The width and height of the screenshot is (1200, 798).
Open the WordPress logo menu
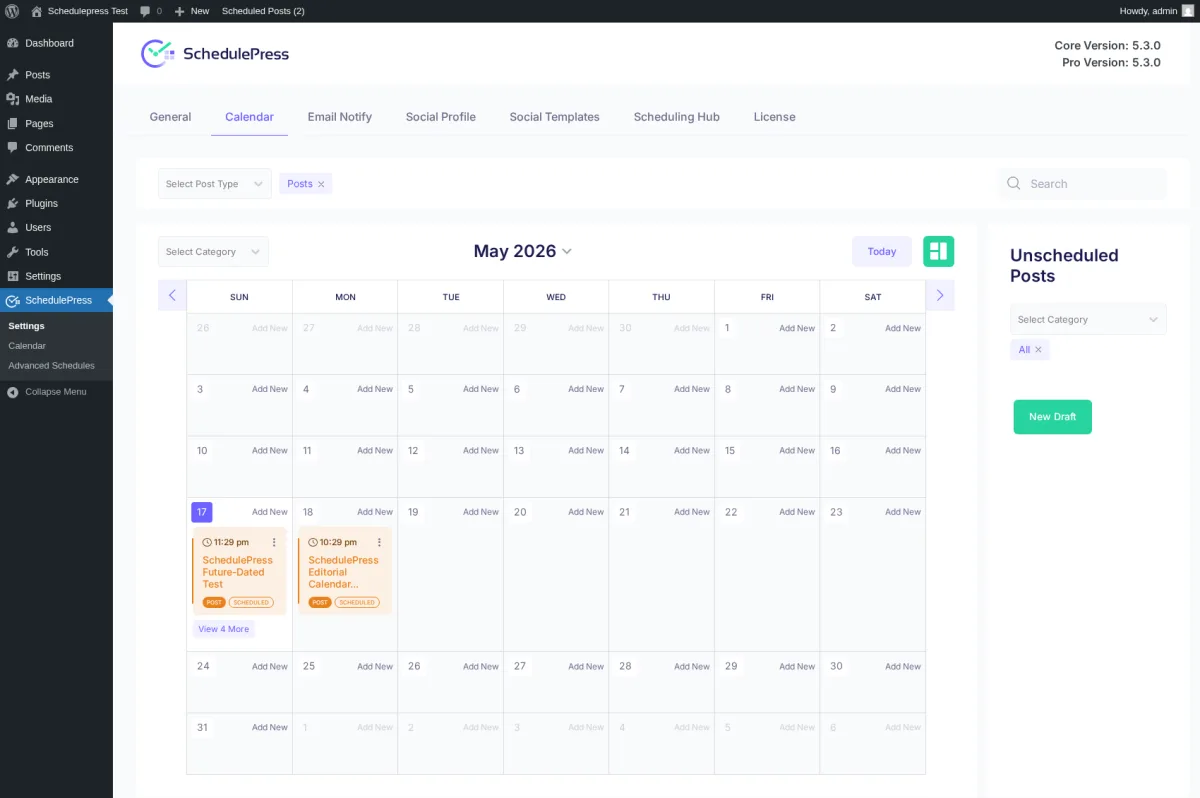[x=12, y=11]
